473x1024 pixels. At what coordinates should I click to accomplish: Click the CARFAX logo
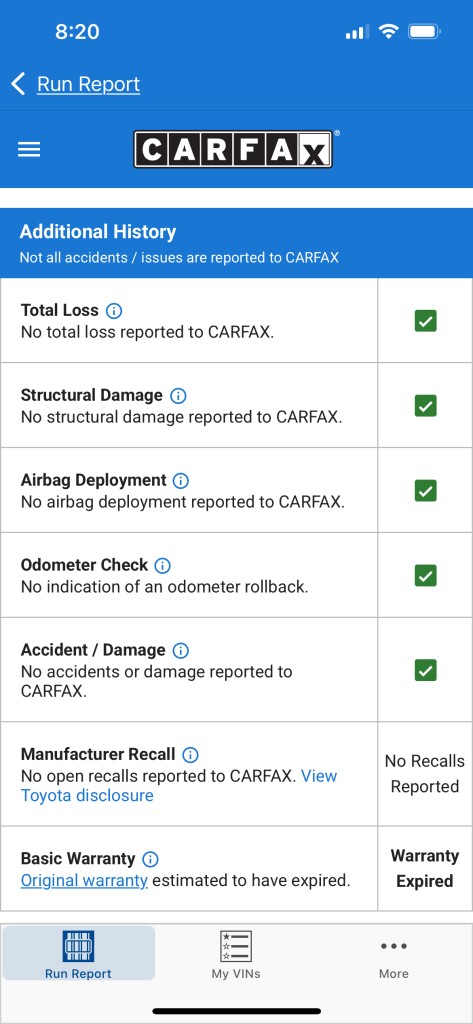point(235,149)
